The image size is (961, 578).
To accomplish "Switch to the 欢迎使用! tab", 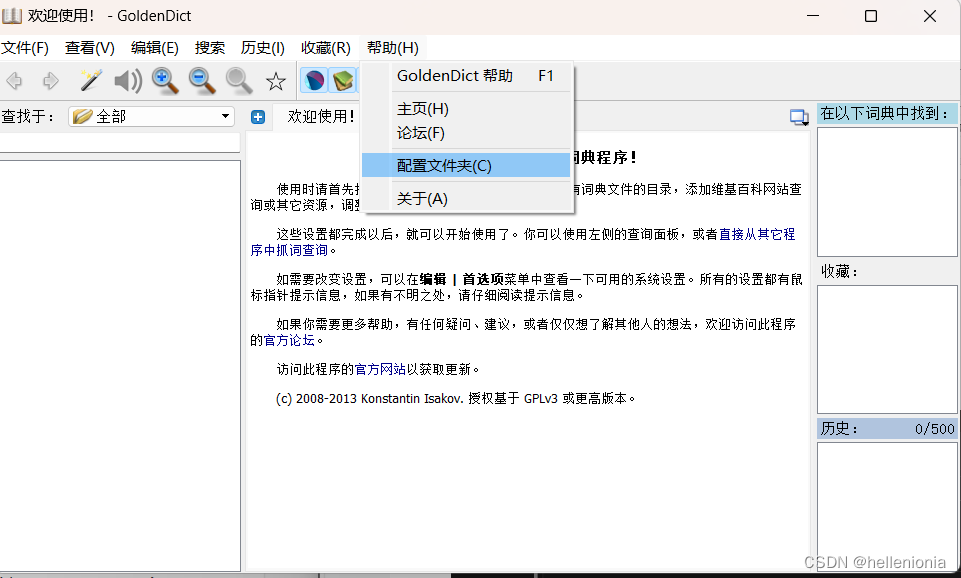I will (x=320, y=116).
